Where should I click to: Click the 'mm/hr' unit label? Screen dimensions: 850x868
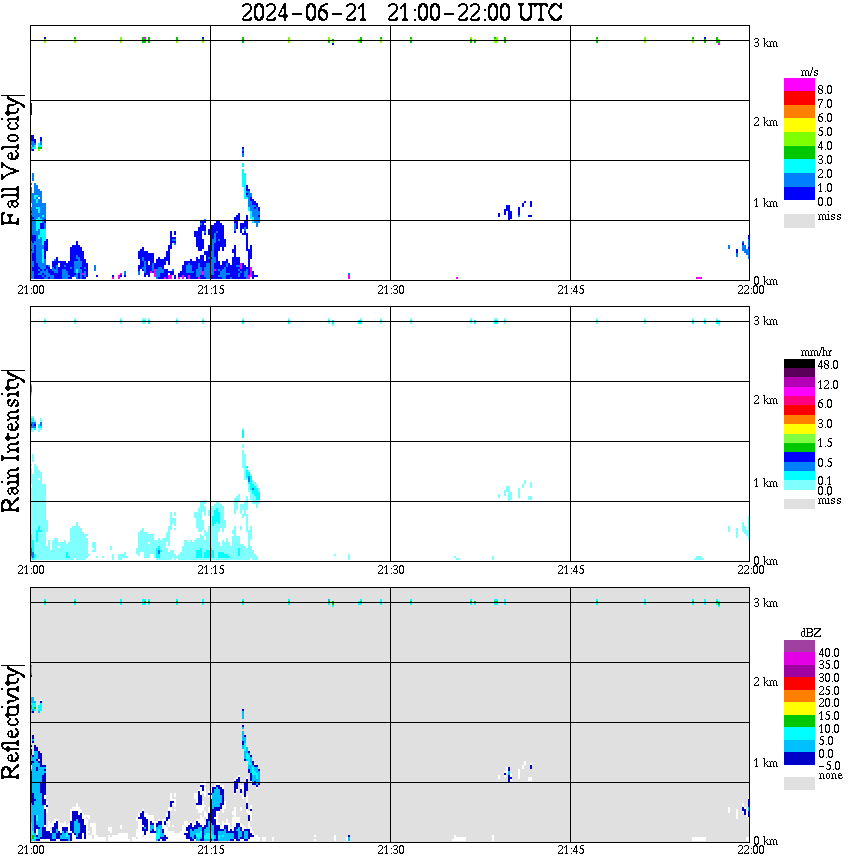click(x=816, y=352)
